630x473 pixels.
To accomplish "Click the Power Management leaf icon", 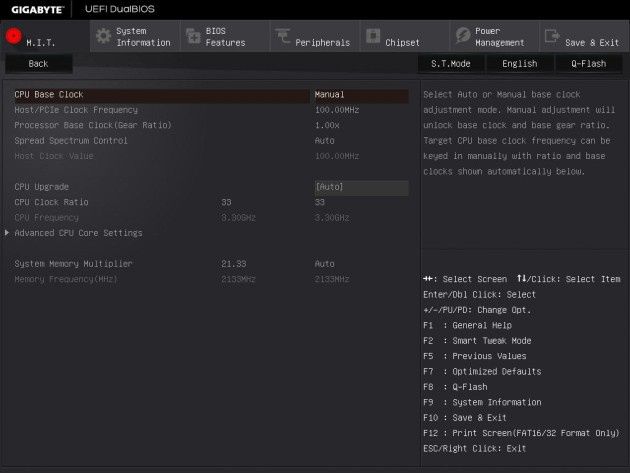I will [x=463, y=36].
